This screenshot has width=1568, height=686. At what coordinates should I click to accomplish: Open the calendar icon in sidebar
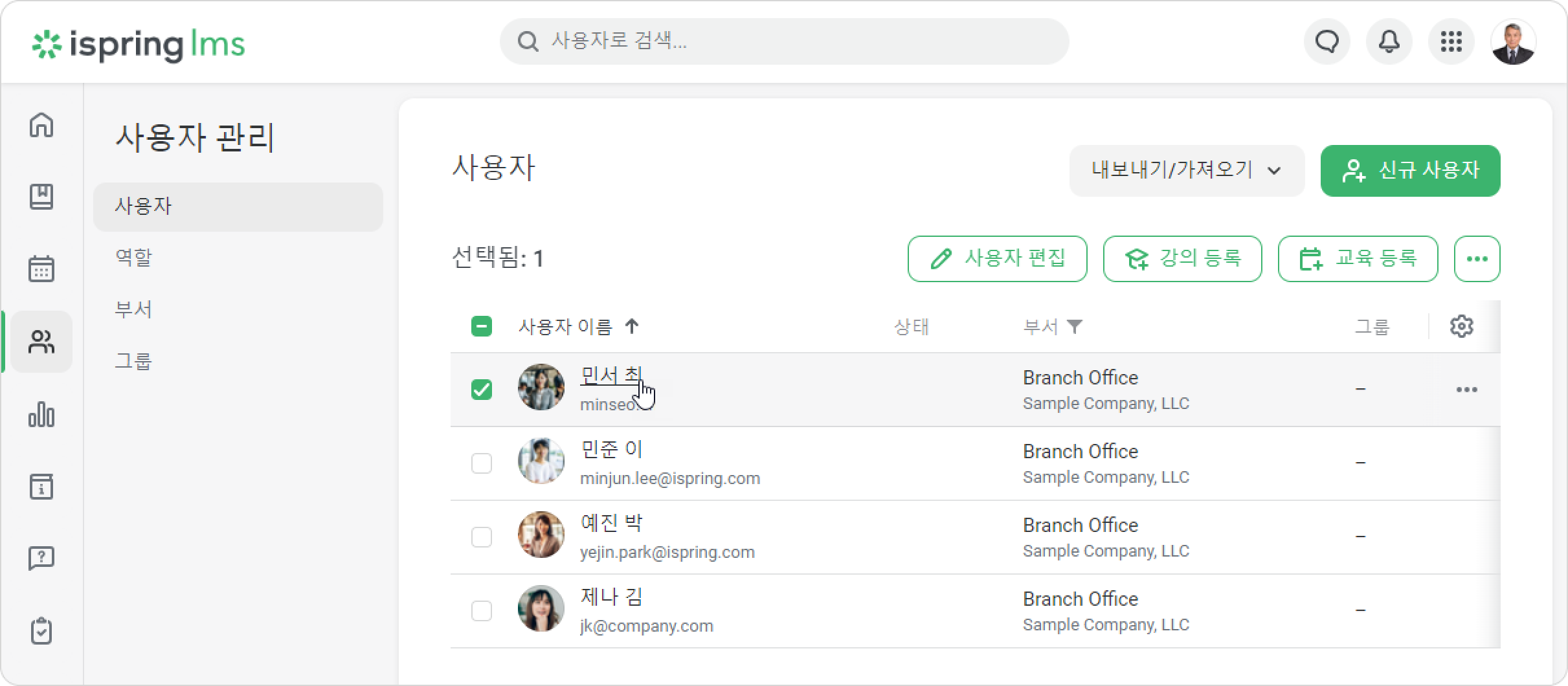click(41, 269)
